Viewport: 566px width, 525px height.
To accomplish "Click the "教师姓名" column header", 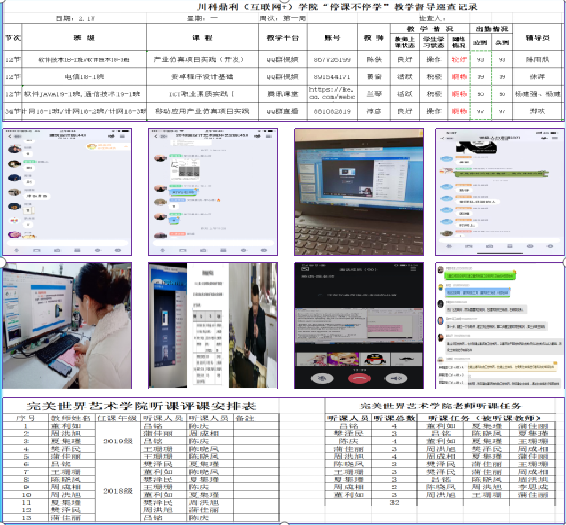I will tap(71, 418).
